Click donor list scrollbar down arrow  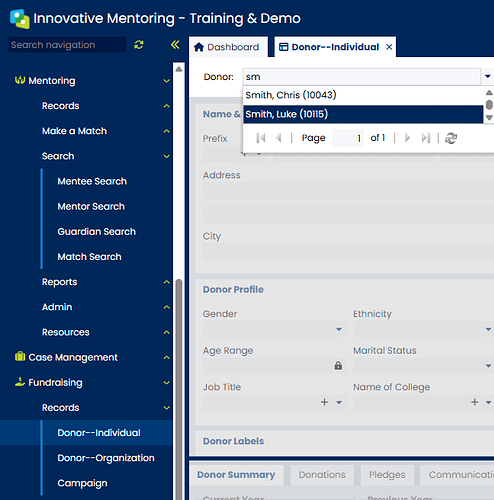tap(489, 118)
